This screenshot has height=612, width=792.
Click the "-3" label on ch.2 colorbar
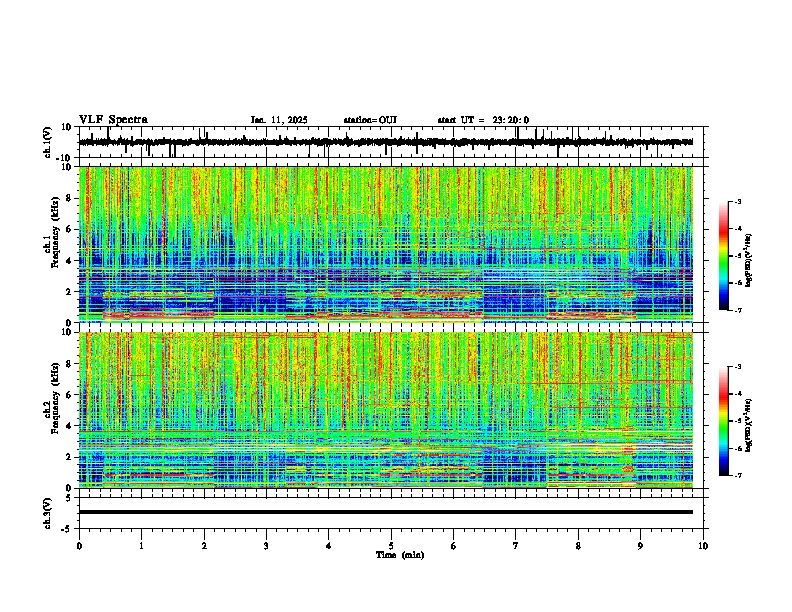click(x=737, y=367)
